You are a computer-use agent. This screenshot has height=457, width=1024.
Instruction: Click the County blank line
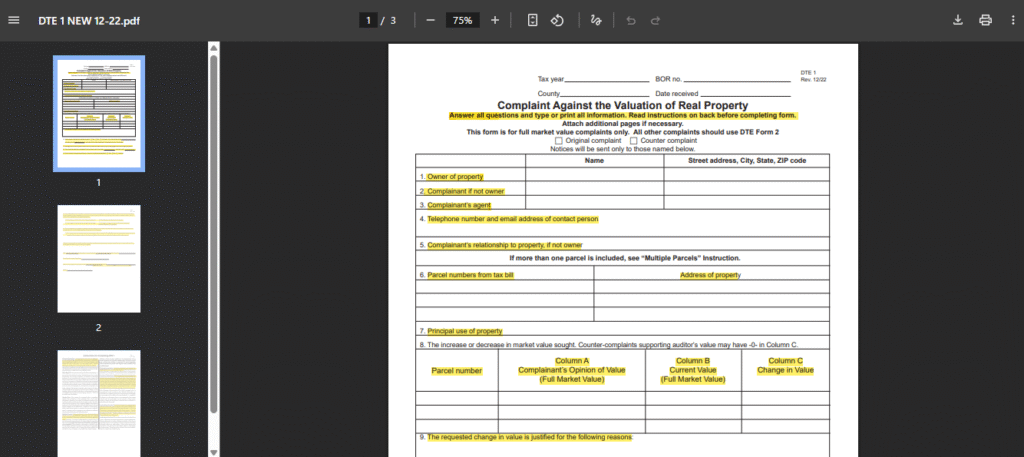point(605,94)
